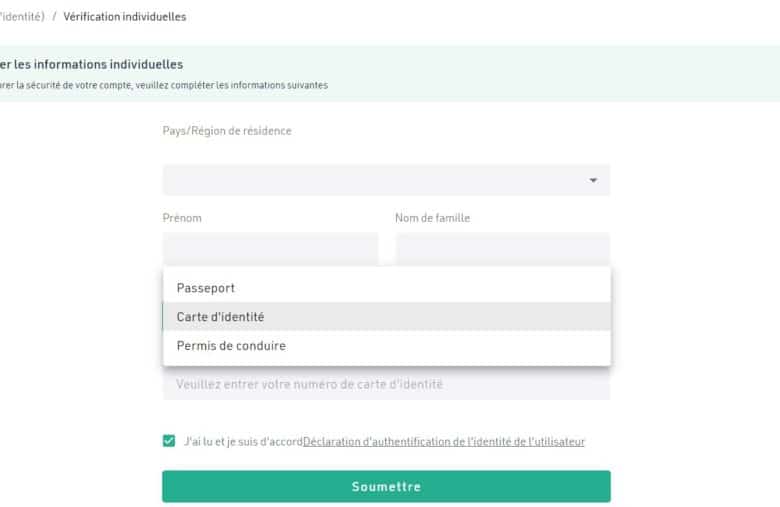Open the Déclaration d'authentification de l'identité link
Image resolution: width=780 pixels, height=507 pixels.
[x=444, y=441]
